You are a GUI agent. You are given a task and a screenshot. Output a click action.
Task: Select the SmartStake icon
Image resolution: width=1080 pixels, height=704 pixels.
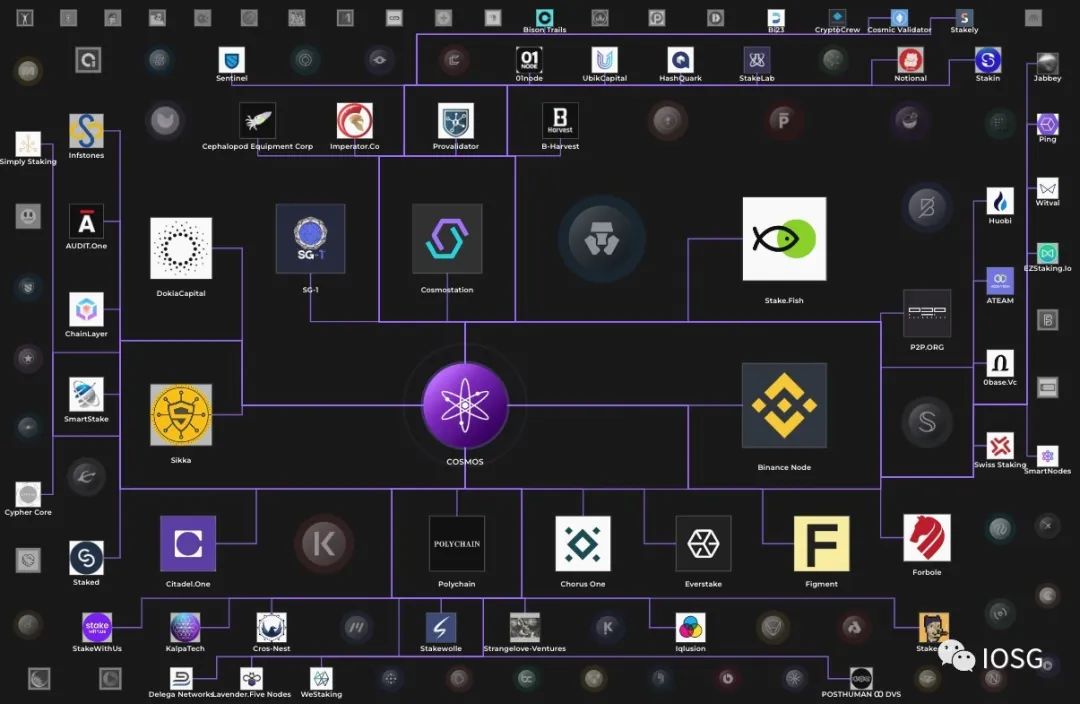[x=86, y=395]
